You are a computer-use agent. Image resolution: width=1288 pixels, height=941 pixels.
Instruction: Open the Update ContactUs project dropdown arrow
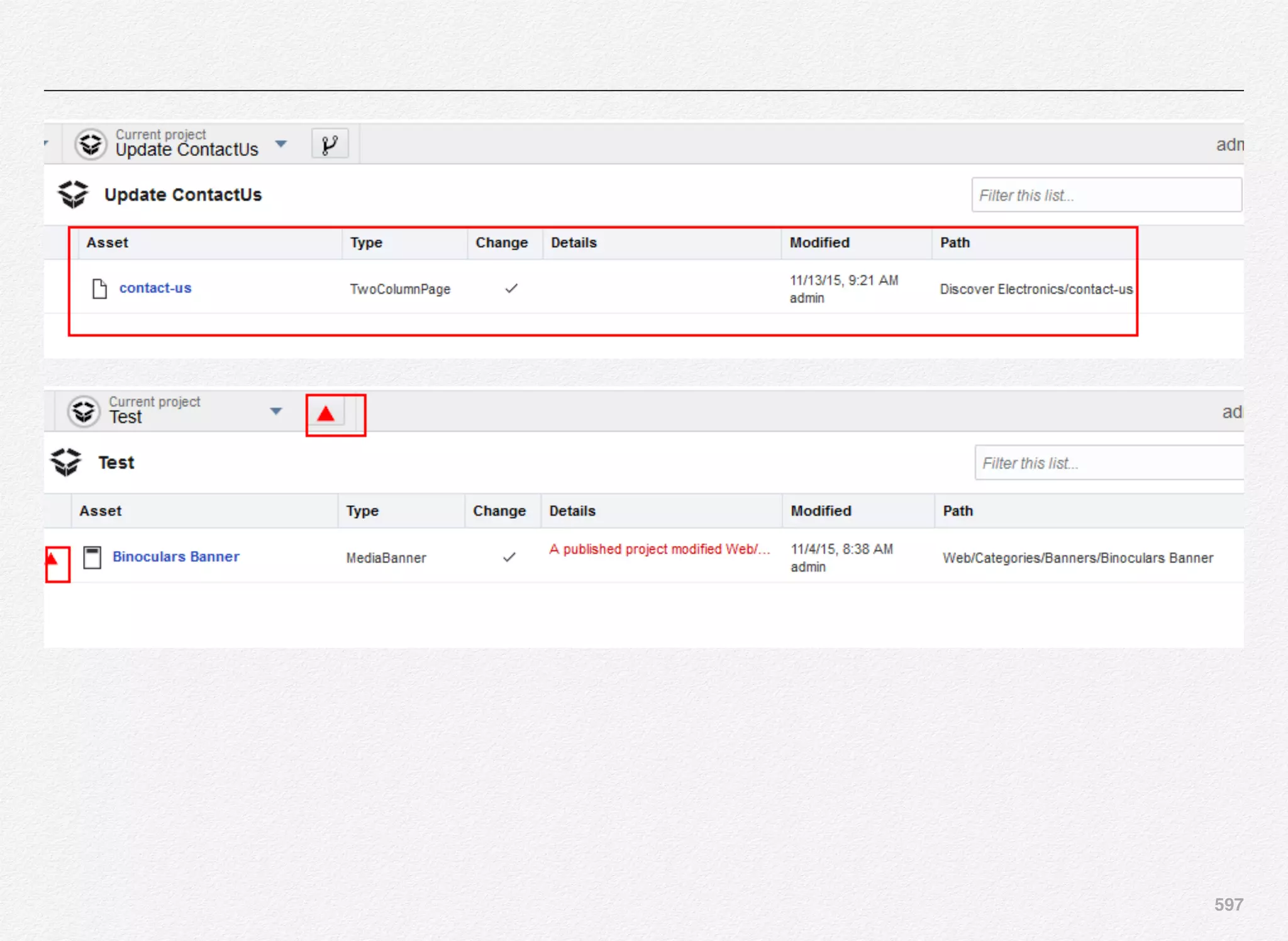(281, 144)
